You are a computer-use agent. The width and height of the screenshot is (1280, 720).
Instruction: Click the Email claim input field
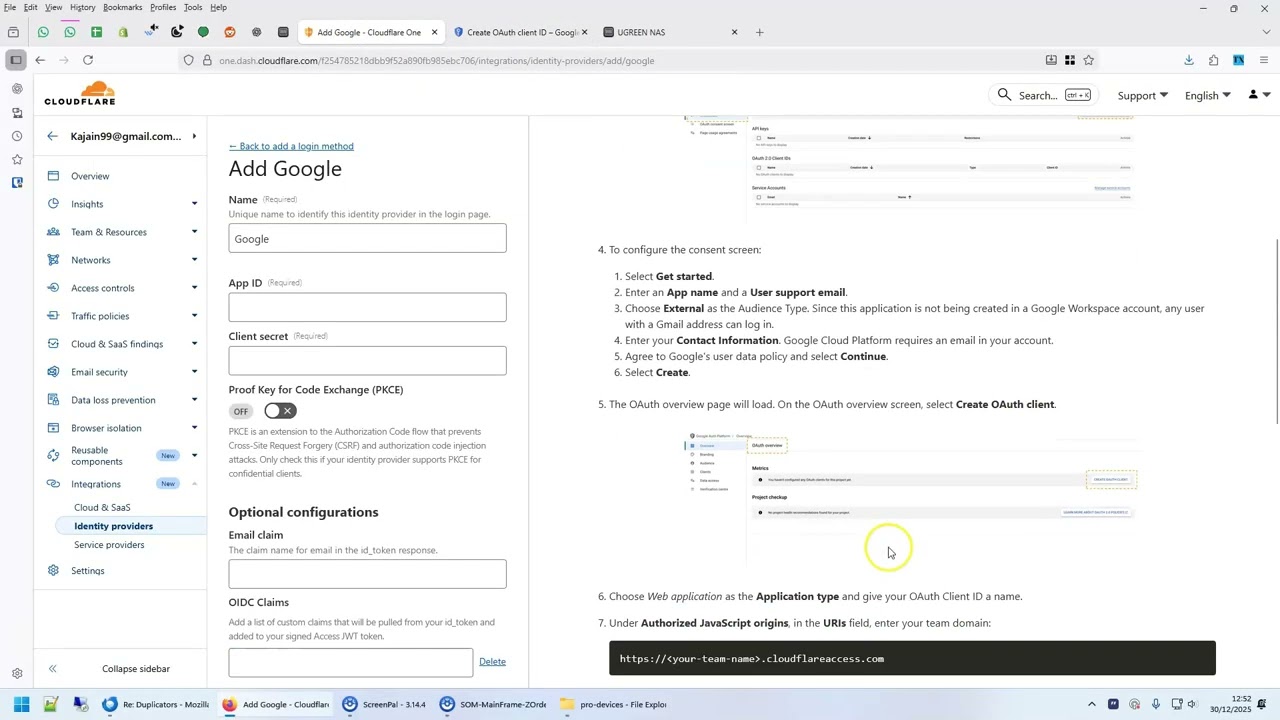pyautogui.click(x=367, y=573)
